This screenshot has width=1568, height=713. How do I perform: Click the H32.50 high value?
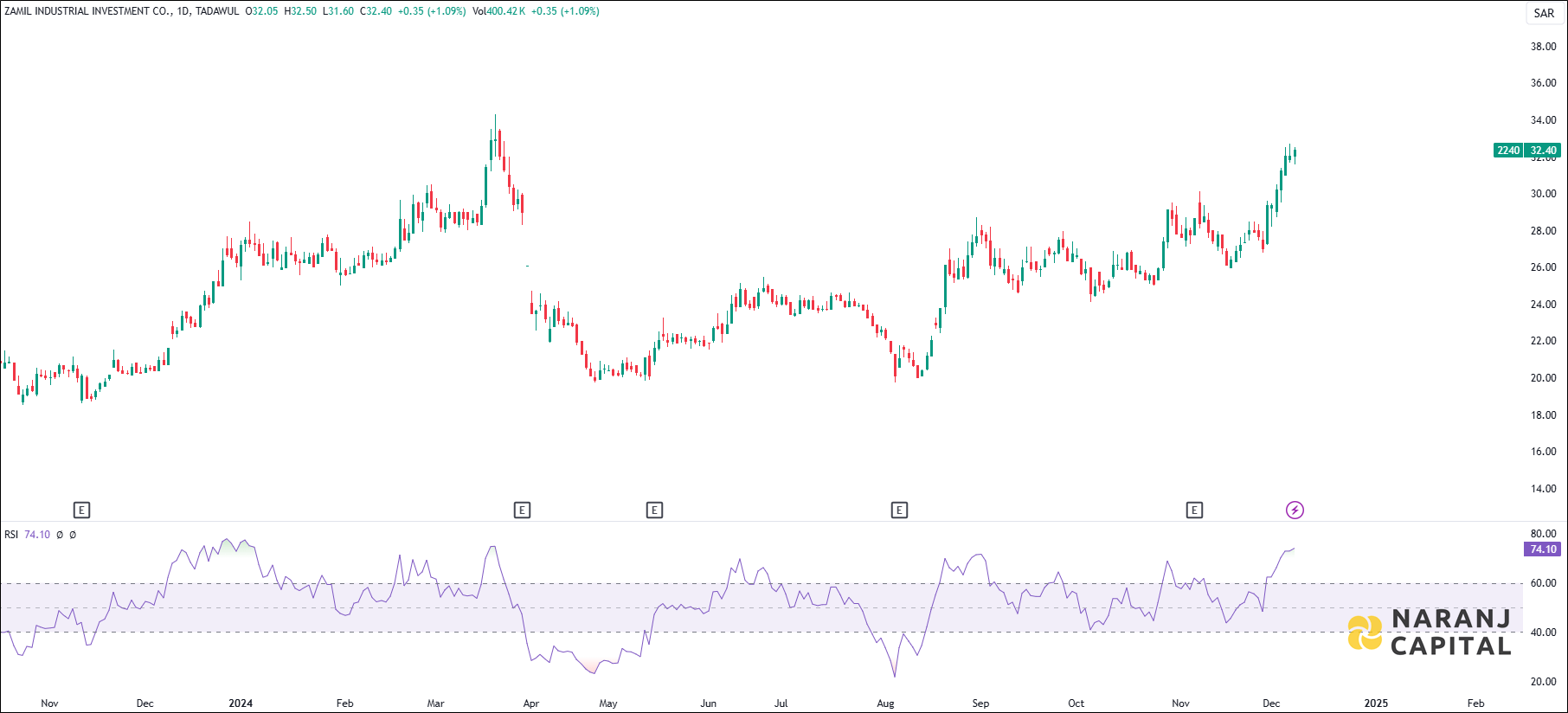coord(300,11)
